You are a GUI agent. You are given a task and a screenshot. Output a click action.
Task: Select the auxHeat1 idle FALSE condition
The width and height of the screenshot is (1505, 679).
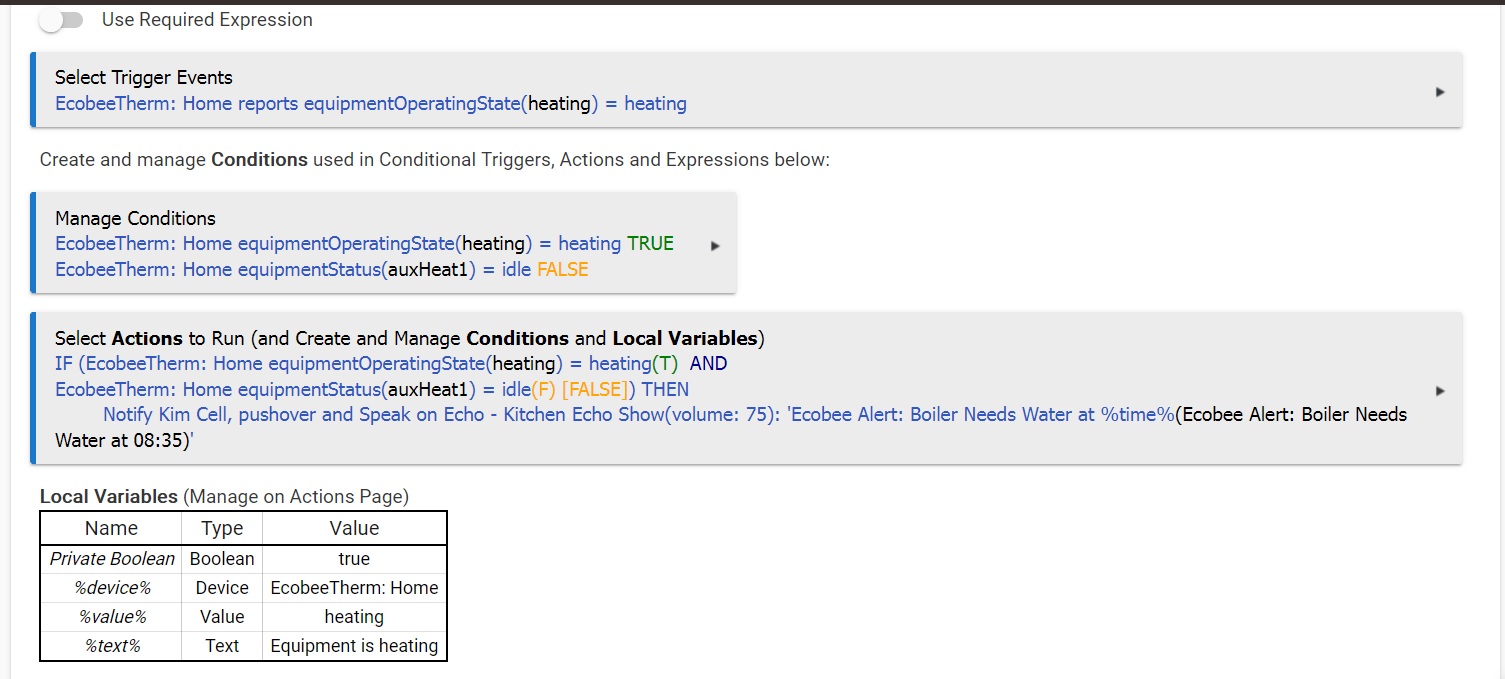click(x=321, y=269)
